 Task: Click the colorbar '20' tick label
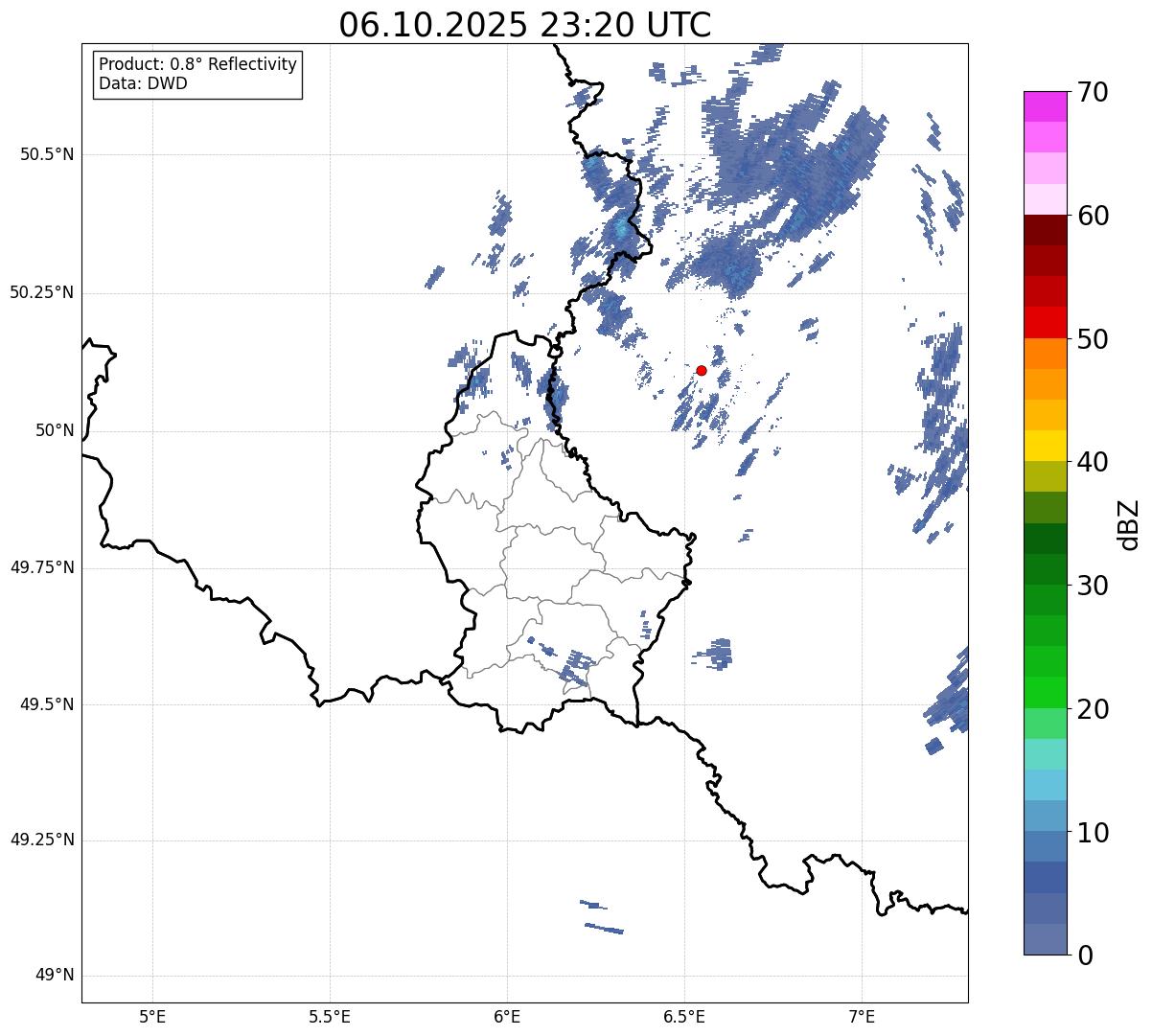click(1093, 709)
